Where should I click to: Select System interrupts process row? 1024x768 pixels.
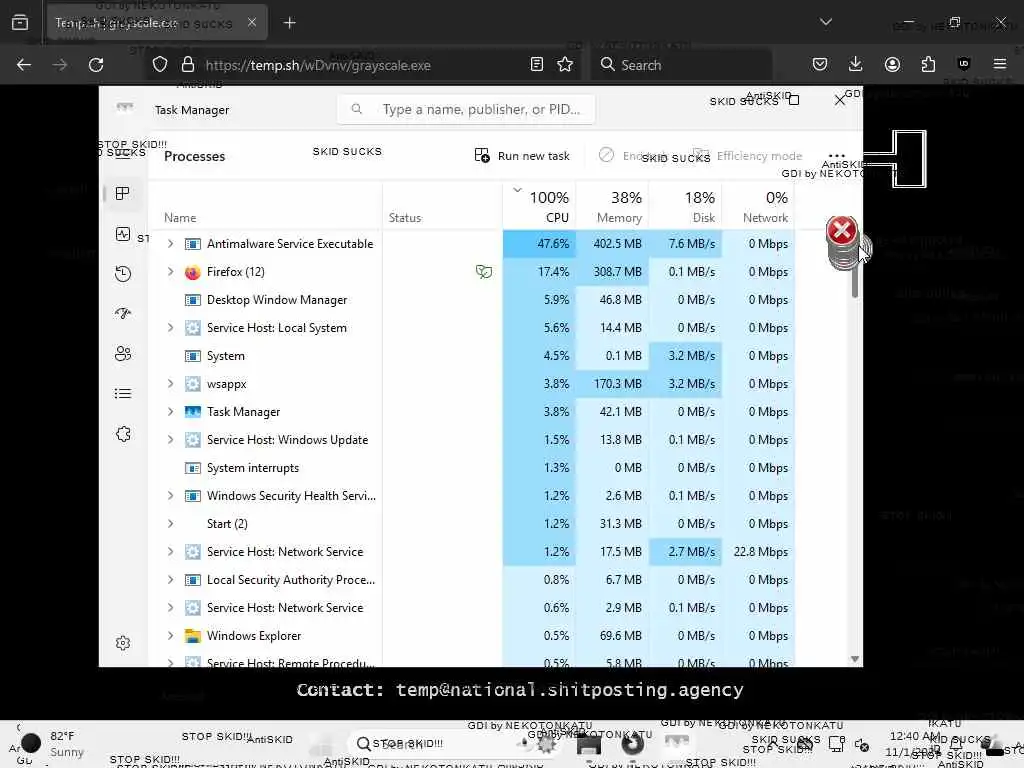click(472, 468)
